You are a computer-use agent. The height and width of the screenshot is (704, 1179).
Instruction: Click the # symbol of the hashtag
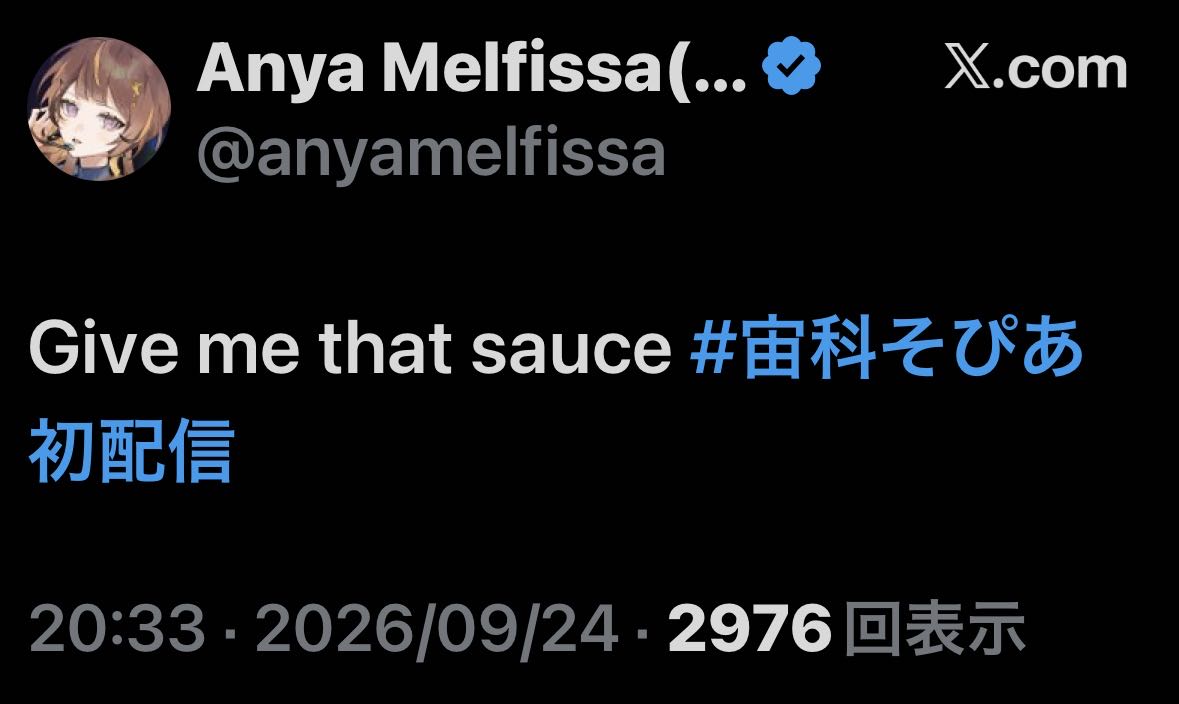pyautogui.click(x=712, y=347)
